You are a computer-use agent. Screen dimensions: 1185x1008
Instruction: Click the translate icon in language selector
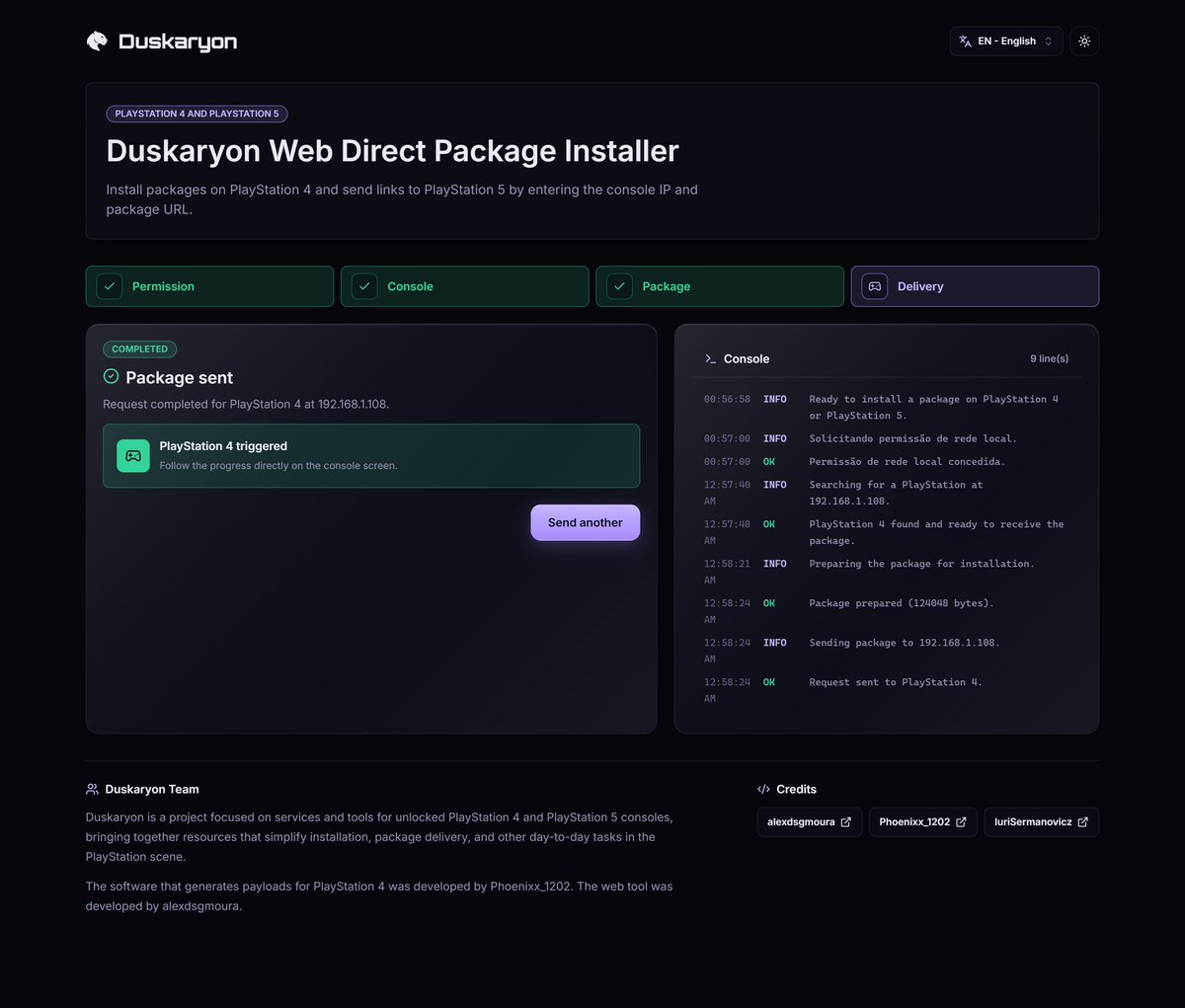click(965, 40)
